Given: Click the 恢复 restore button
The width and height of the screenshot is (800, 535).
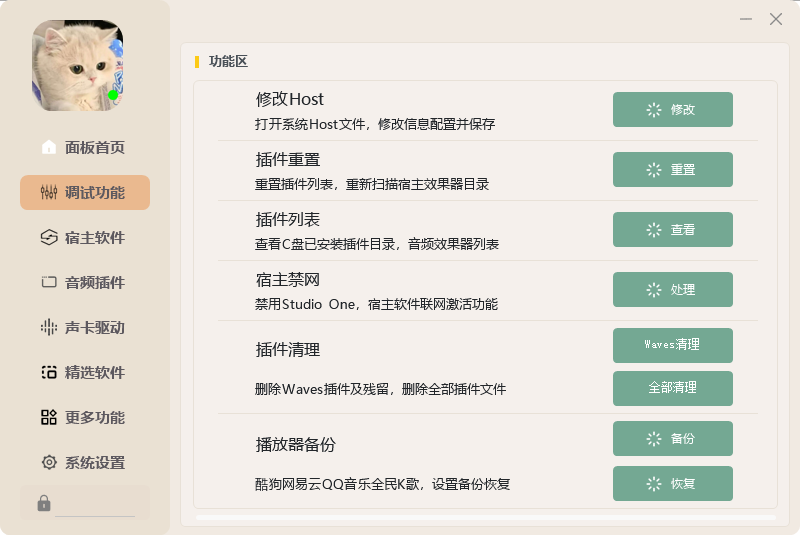Looking at the screenshot, I should coord(672,483).
